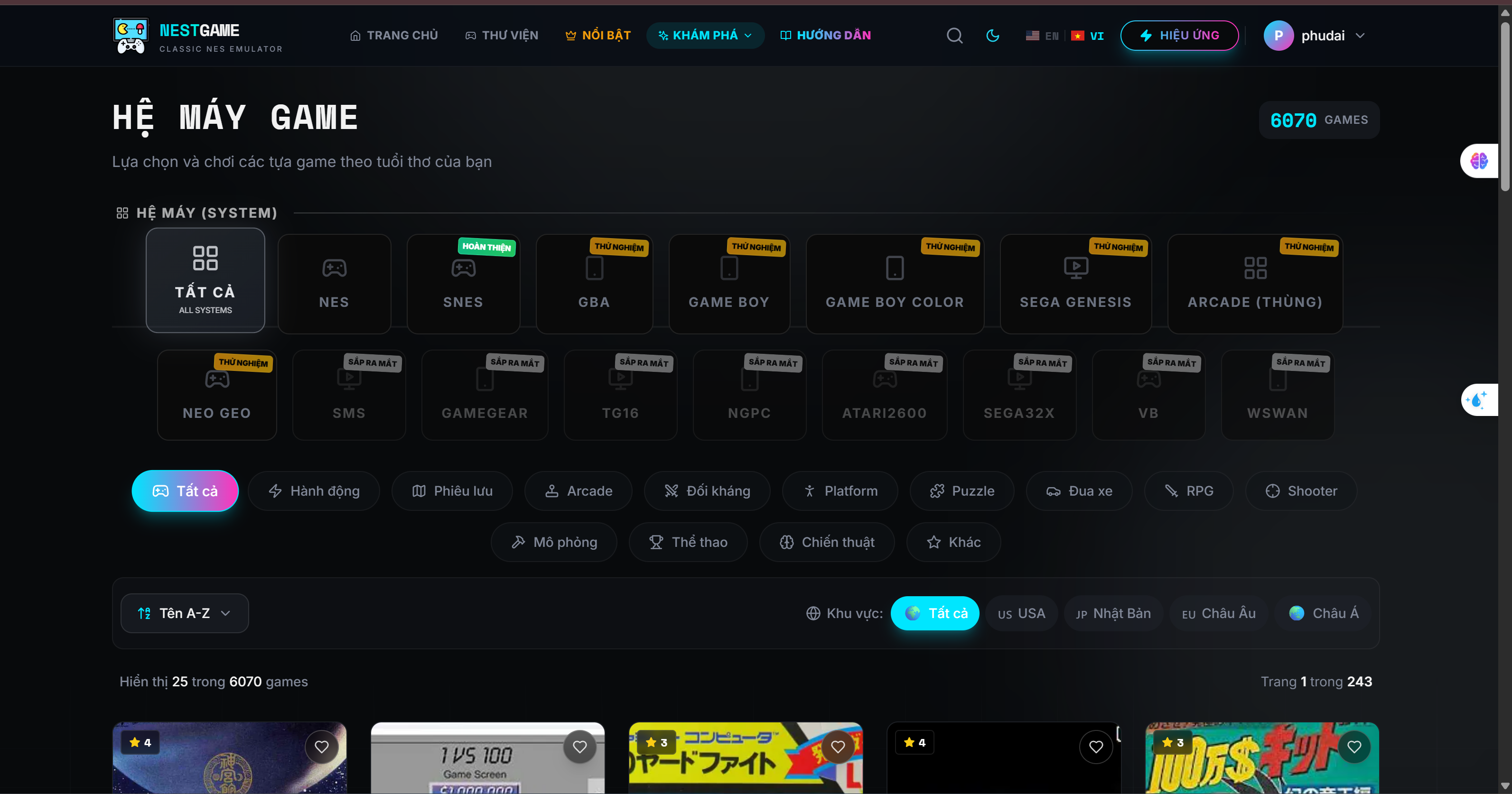Select the Game Boy Color system card

pyautogui.click(x=895, y=284)
